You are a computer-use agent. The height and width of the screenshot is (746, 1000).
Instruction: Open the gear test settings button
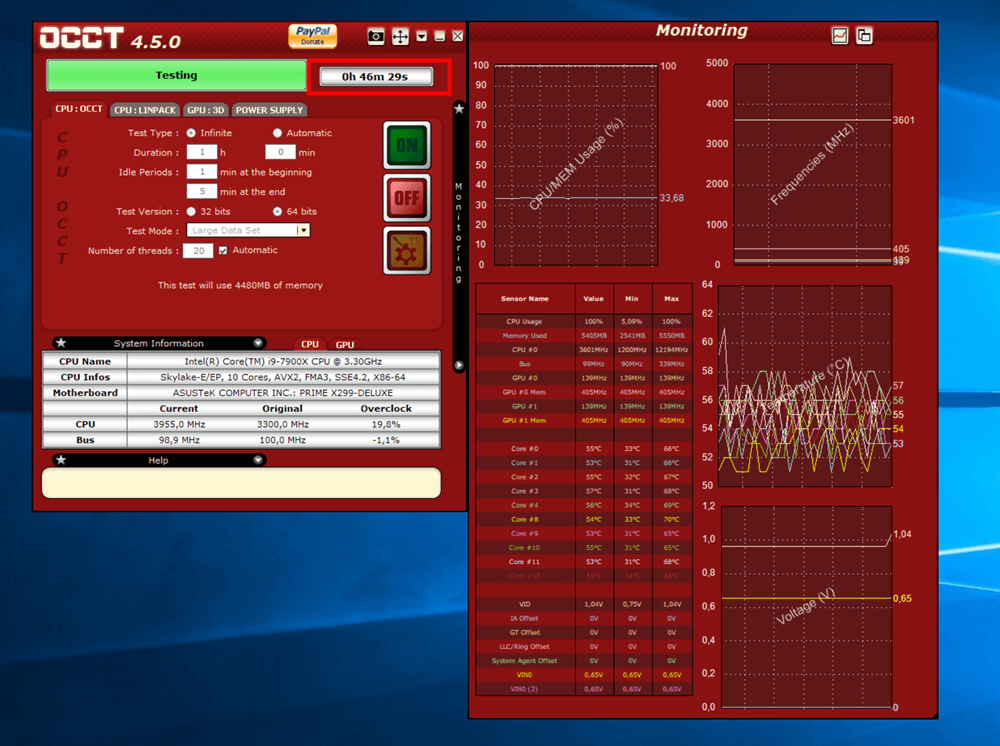(x=407, y=250)
